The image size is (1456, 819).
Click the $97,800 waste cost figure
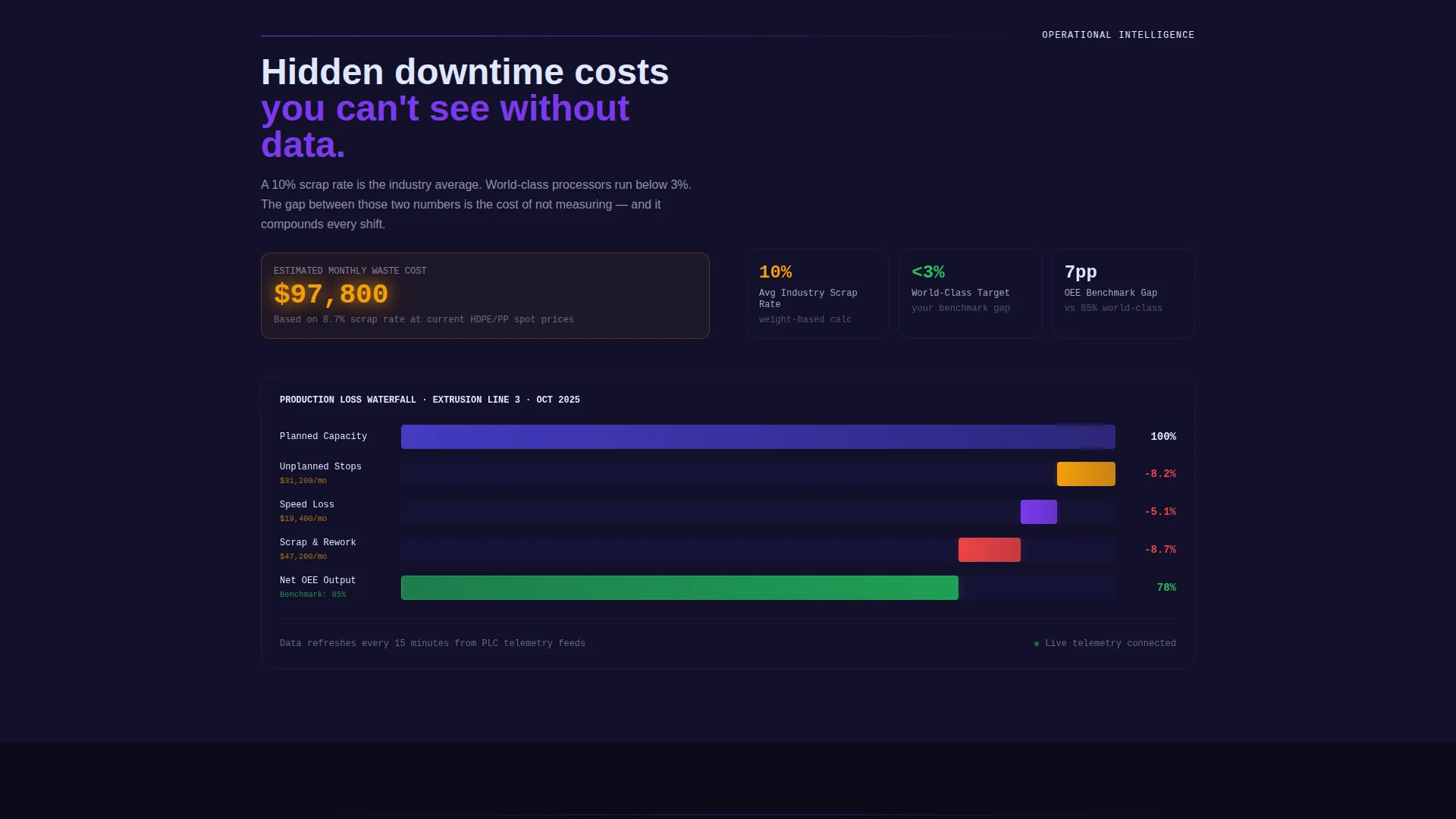[331, 294]
